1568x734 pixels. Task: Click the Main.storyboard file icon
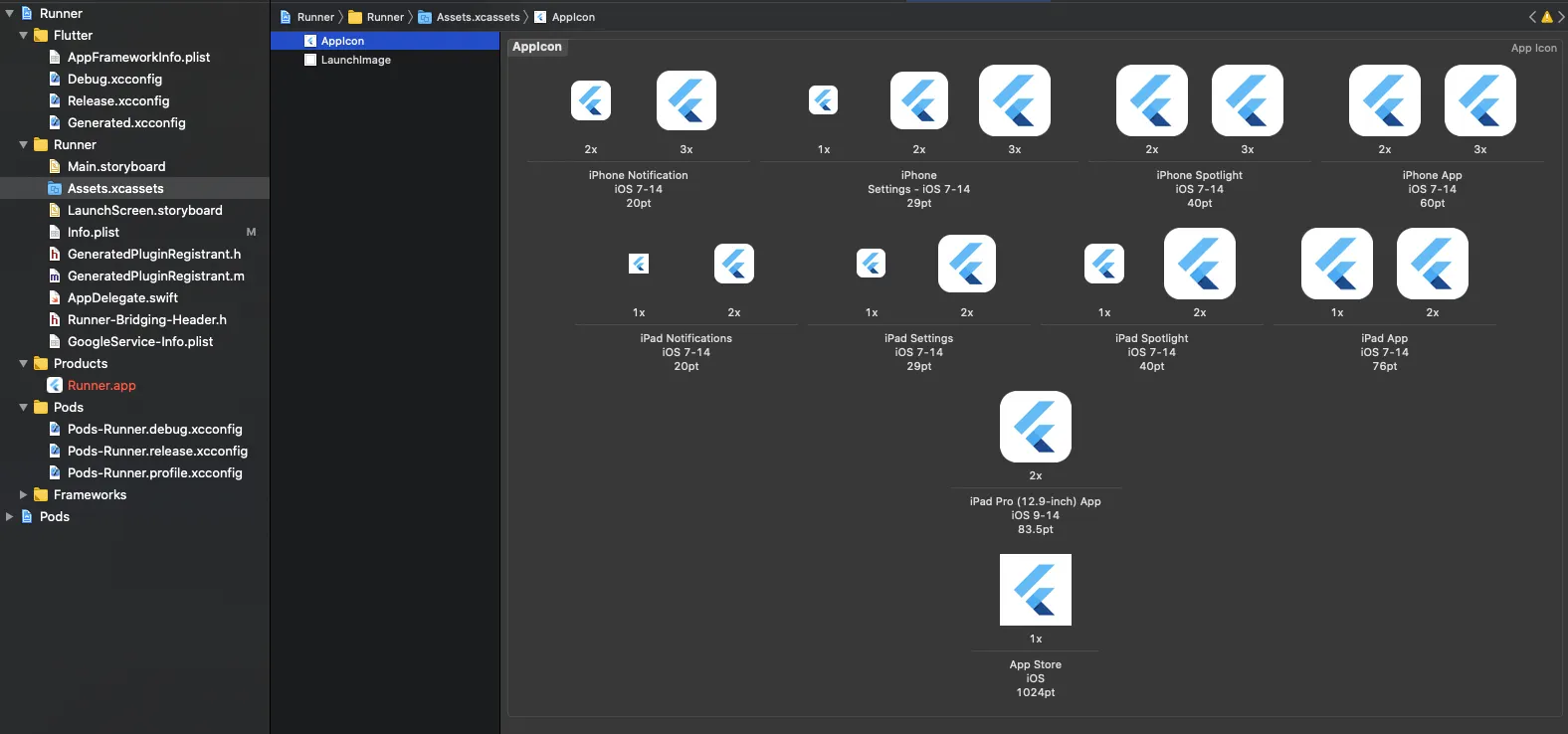point(55,166)
